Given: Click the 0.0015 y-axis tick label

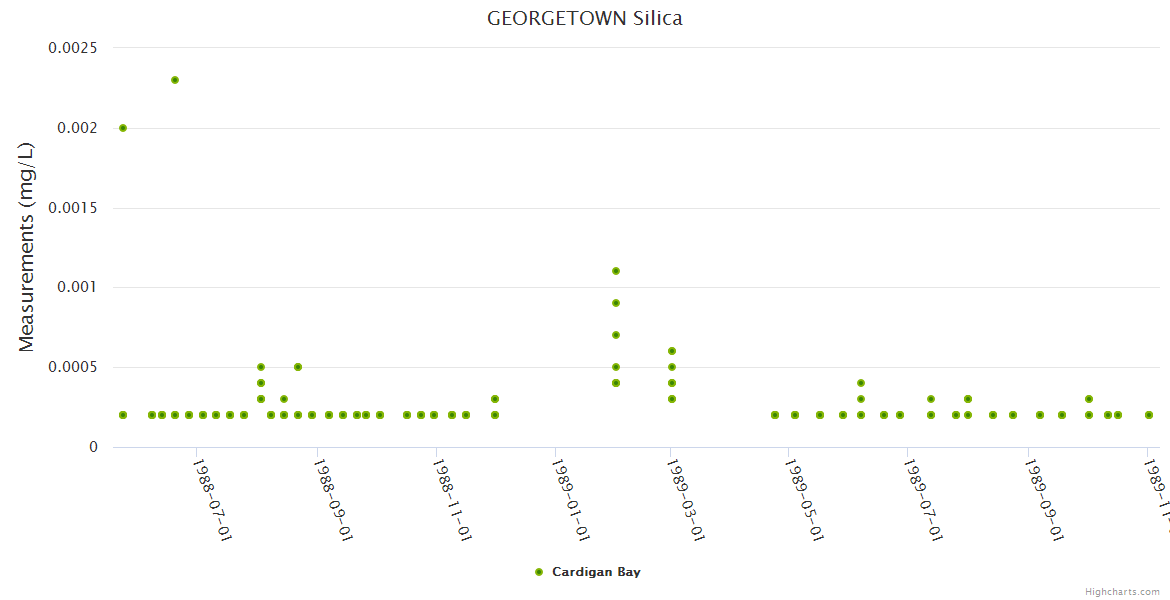Looking at the screenshot, I should pos(73,208).
